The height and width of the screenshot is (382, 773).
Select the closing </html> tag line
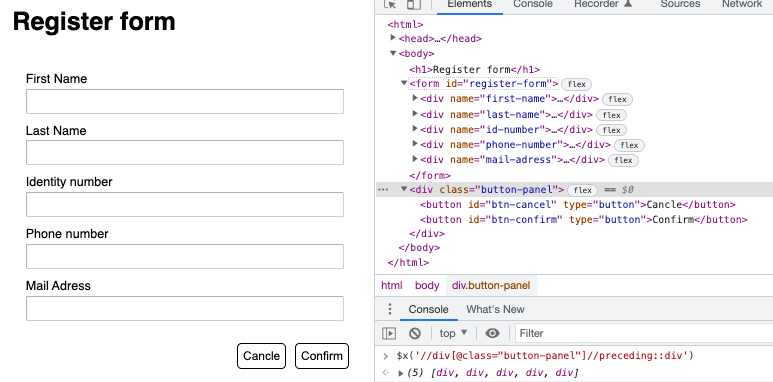point(408,263)
